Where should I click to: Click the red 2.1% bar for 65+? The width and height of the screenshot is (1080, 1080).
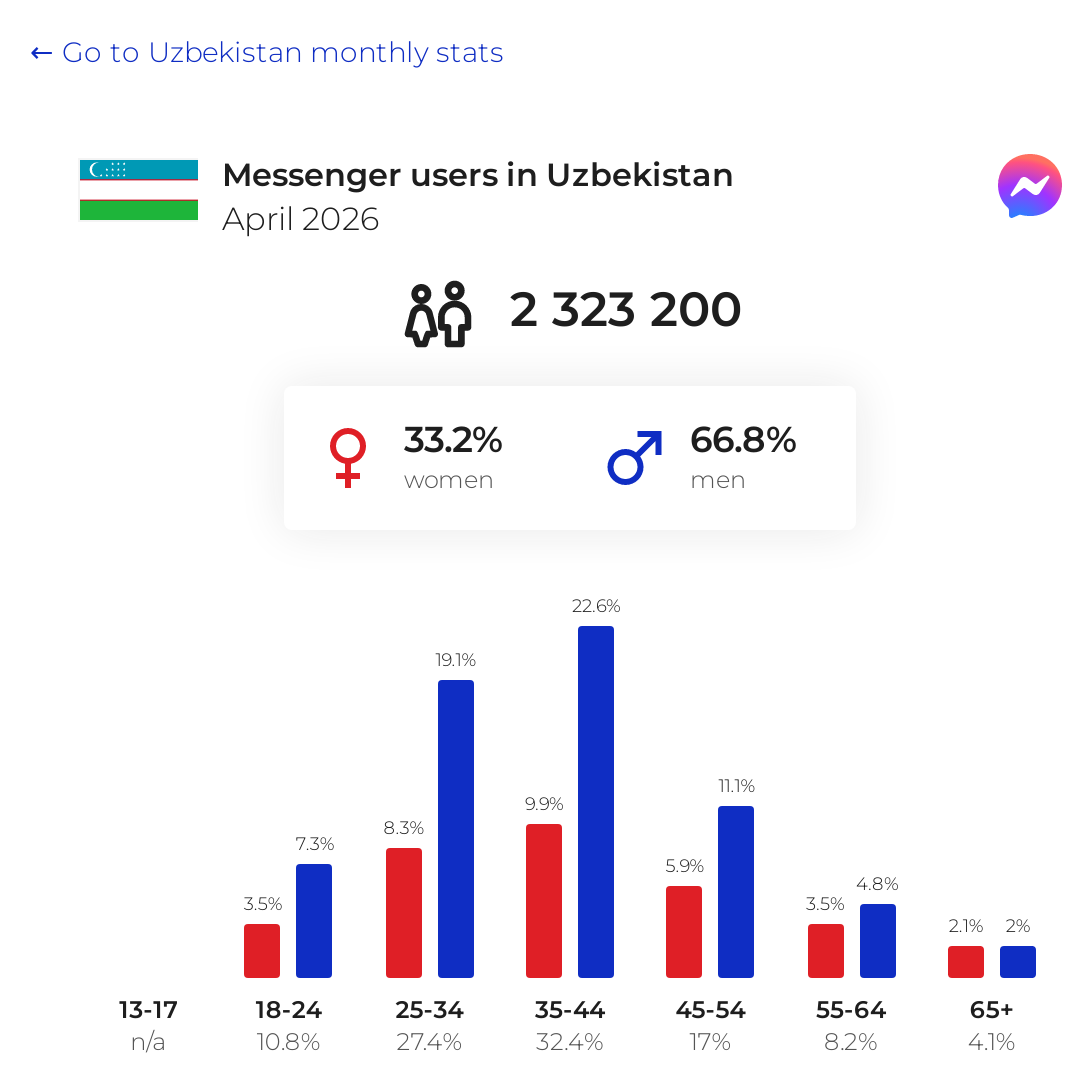coord(966,962)
